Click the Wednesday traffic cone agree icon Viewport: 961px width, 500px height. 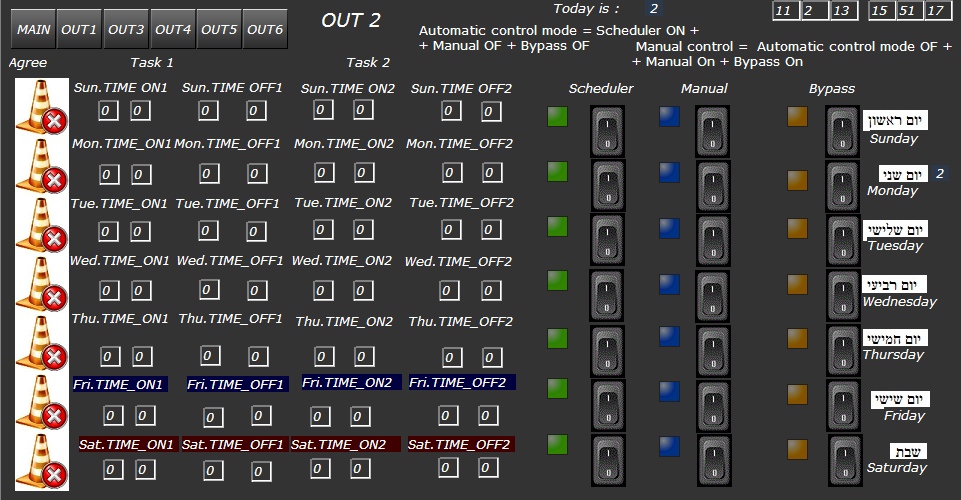tap(42, 285)
